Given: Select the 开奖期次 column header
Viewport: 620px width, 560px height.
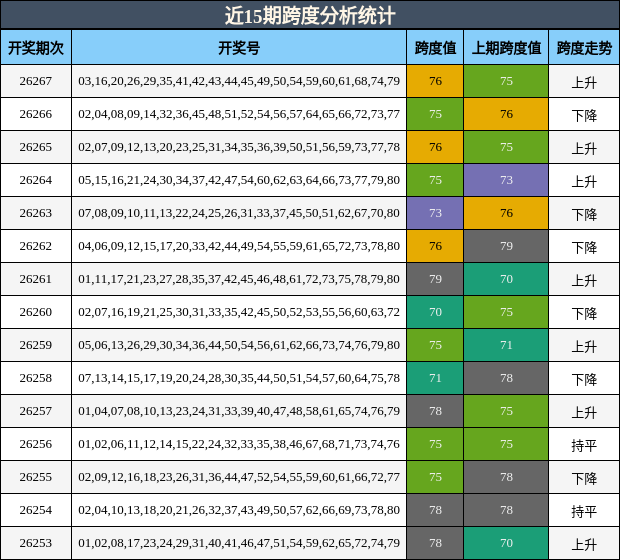Looking at the screenshot, I should click(x=36, y=48).
